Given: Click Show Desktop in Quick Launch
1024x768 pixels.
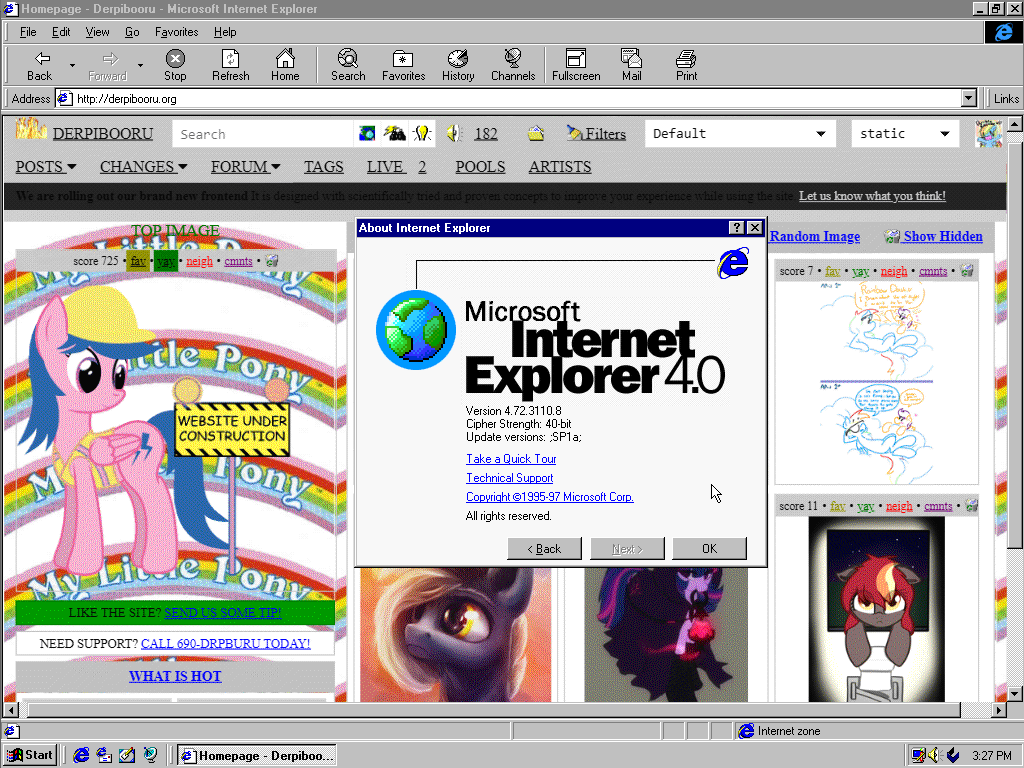Looking at the screenshot, I should coord(127,755).
